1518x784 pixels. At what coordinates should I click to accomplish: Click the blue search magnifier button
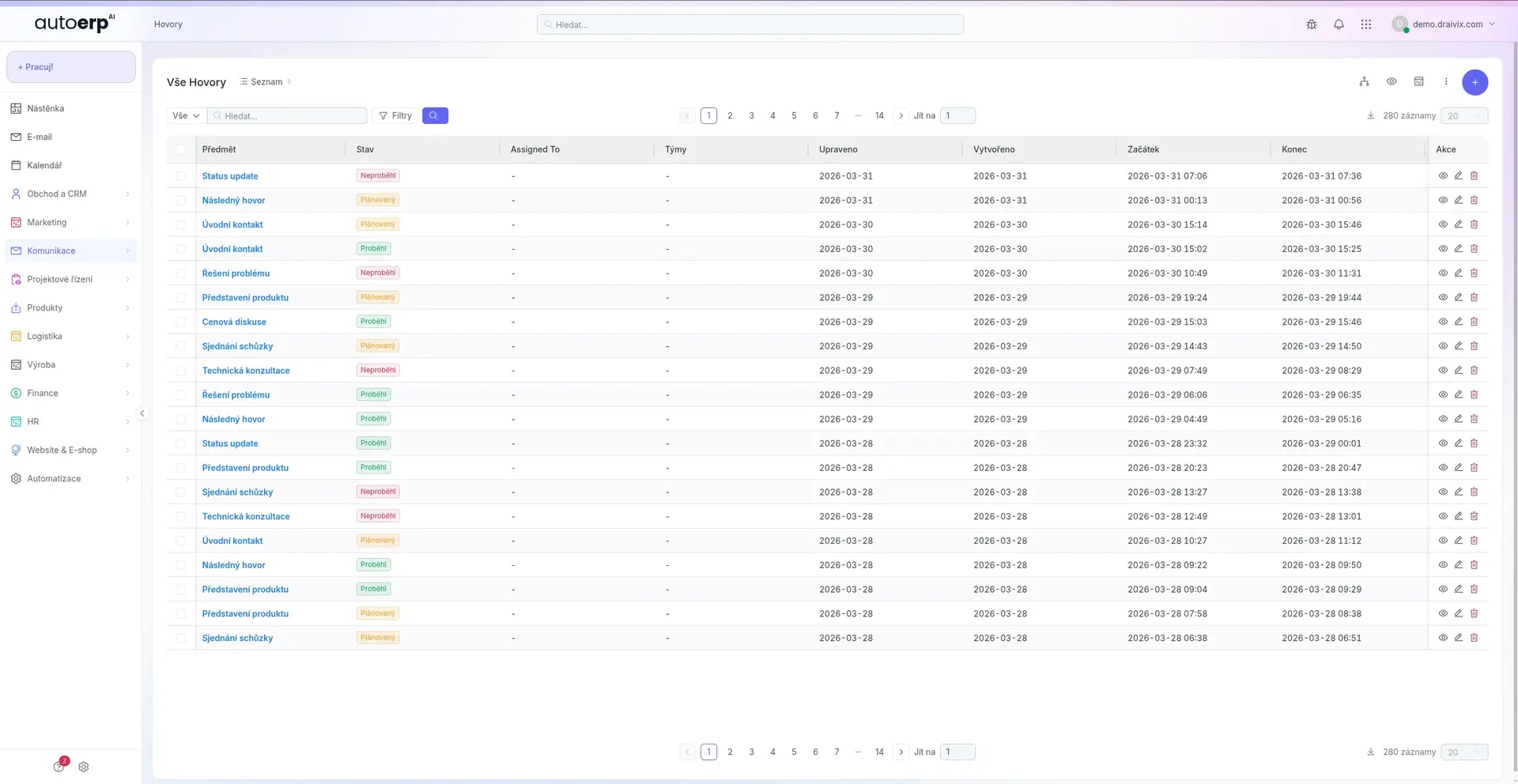pos(435,115)
